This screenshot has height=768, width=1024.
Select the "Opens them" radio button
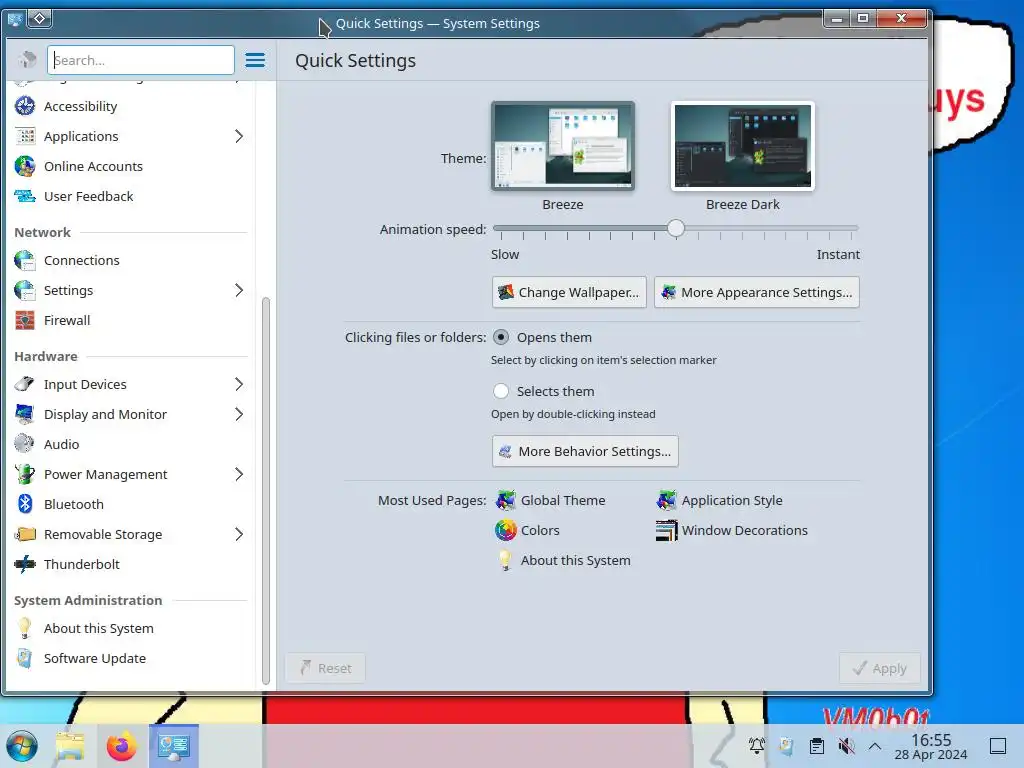point(501,337)
